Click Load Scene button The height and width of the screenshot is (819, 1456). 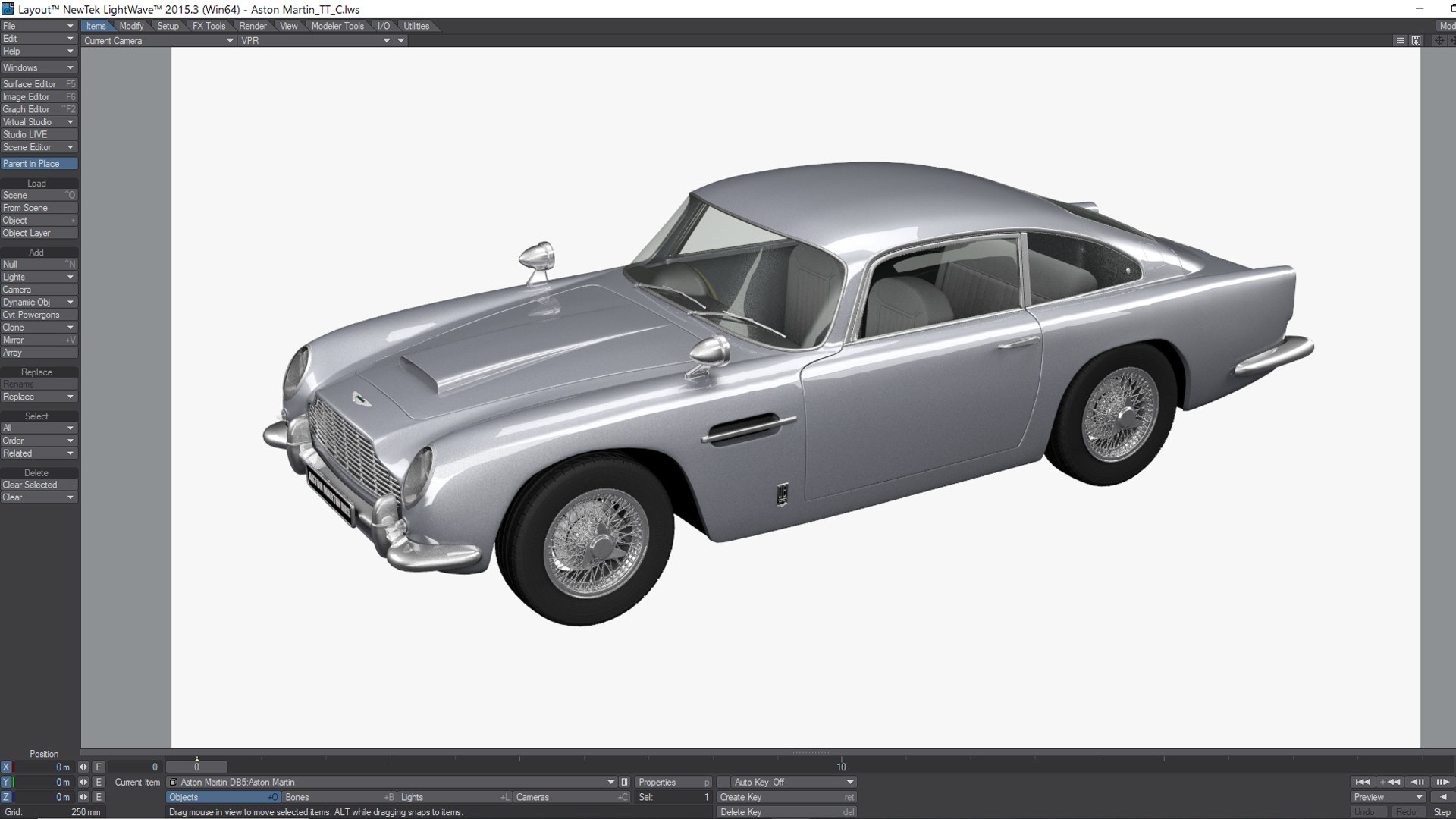(x=39, y=196)
